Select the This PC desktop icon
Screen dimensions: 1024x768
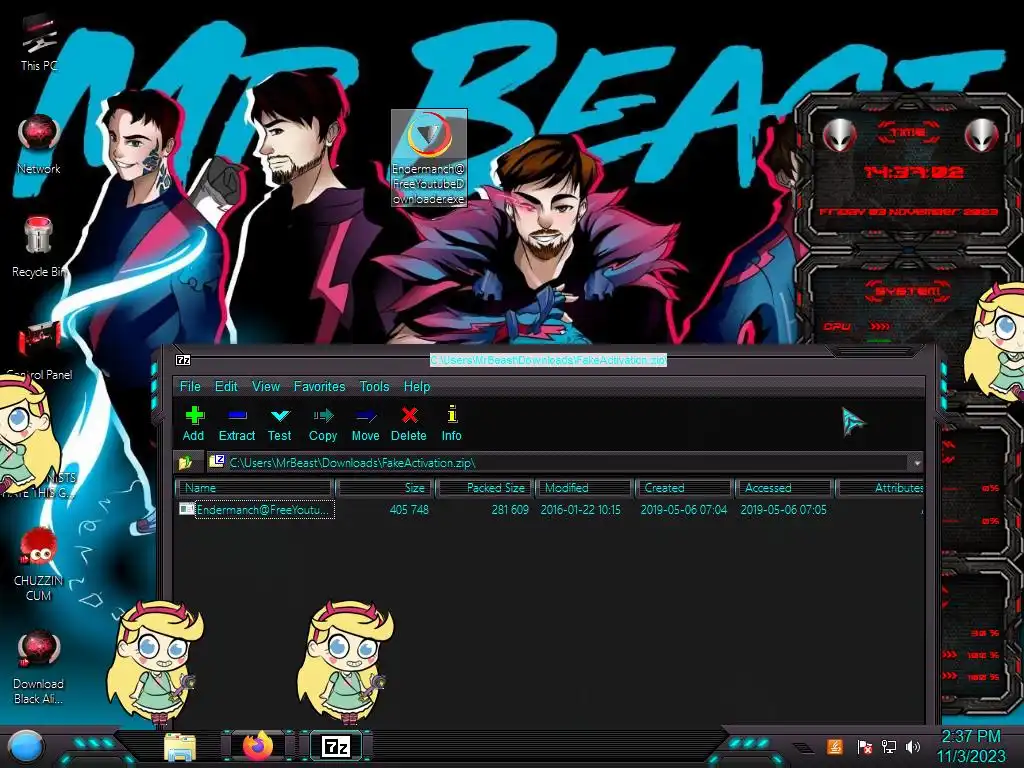point(39,42)
